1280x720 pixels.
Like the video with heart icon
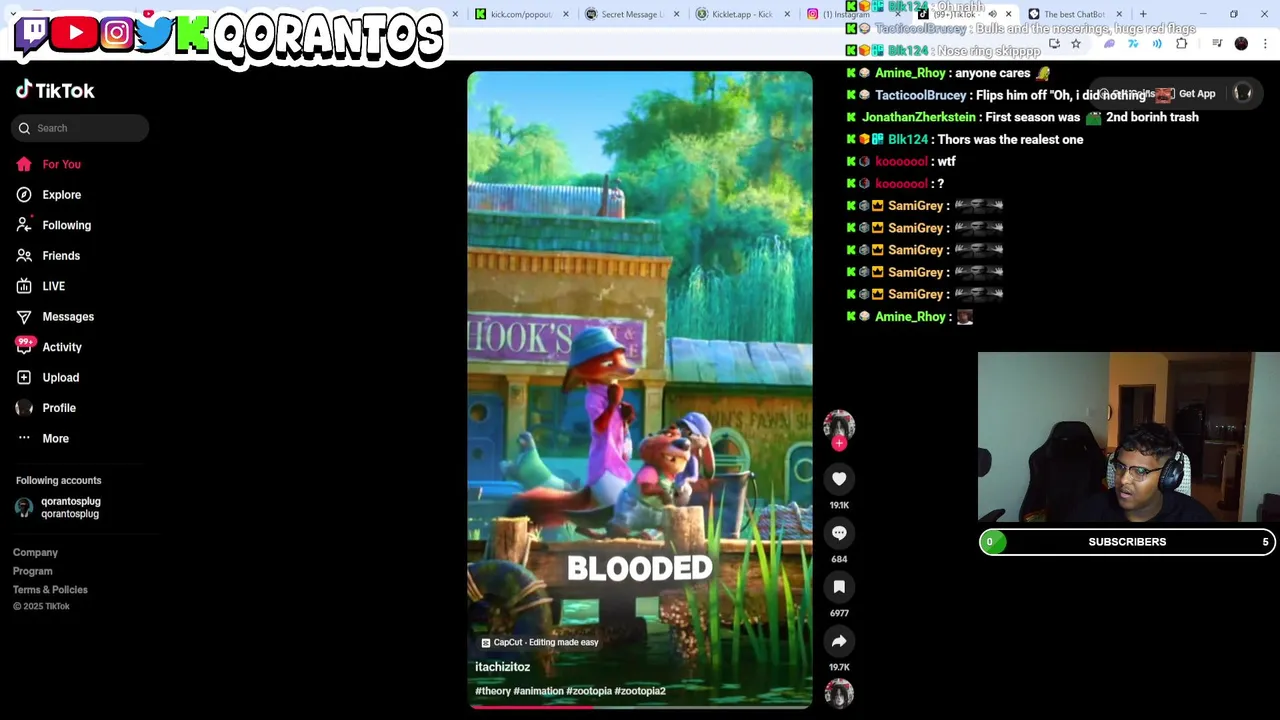[x=839, y=479]
